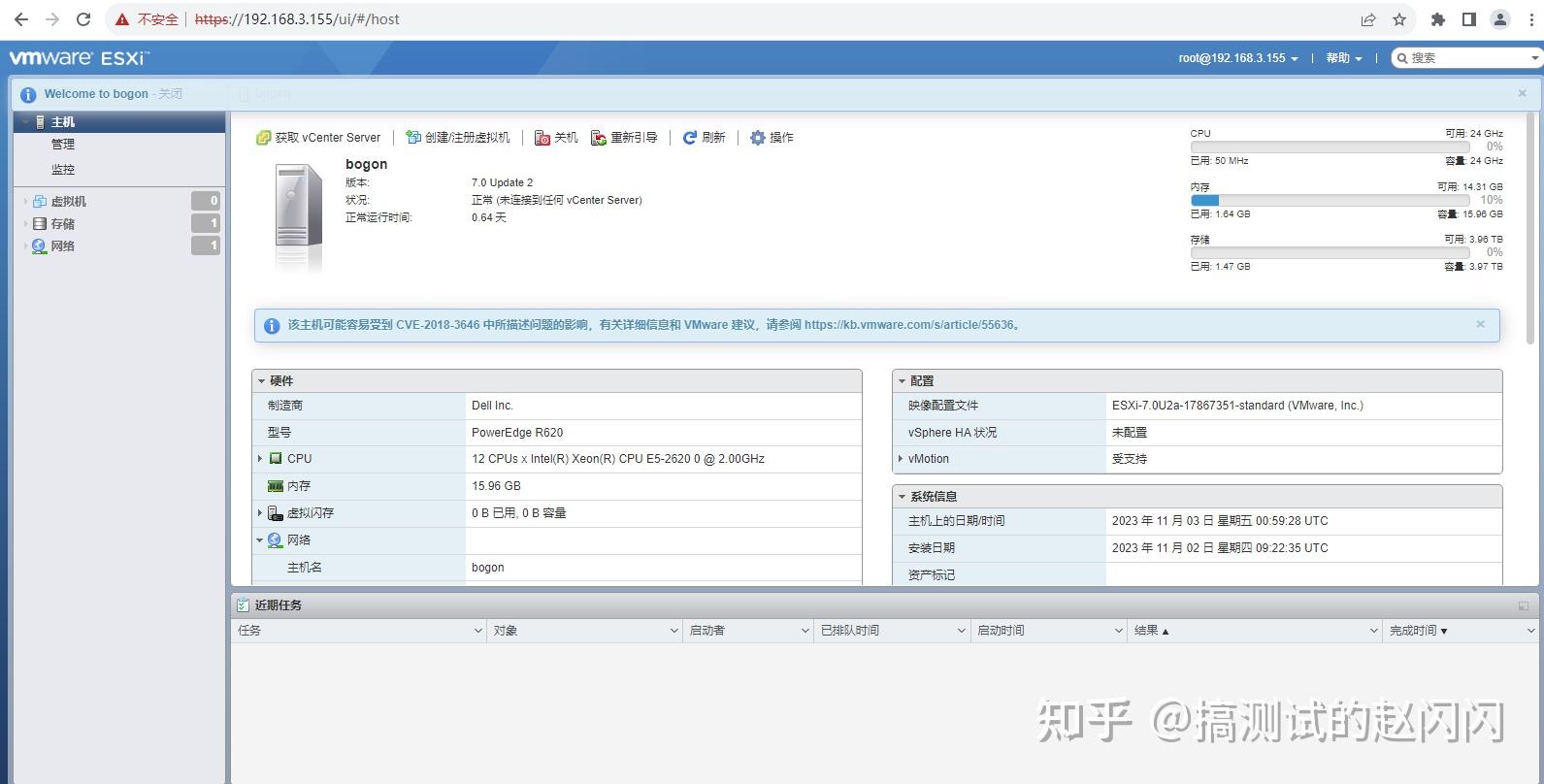This screenshot has height=784, width=1544.
Task: Expand the CPU hardware row
Action: click(x=260, y=458)
